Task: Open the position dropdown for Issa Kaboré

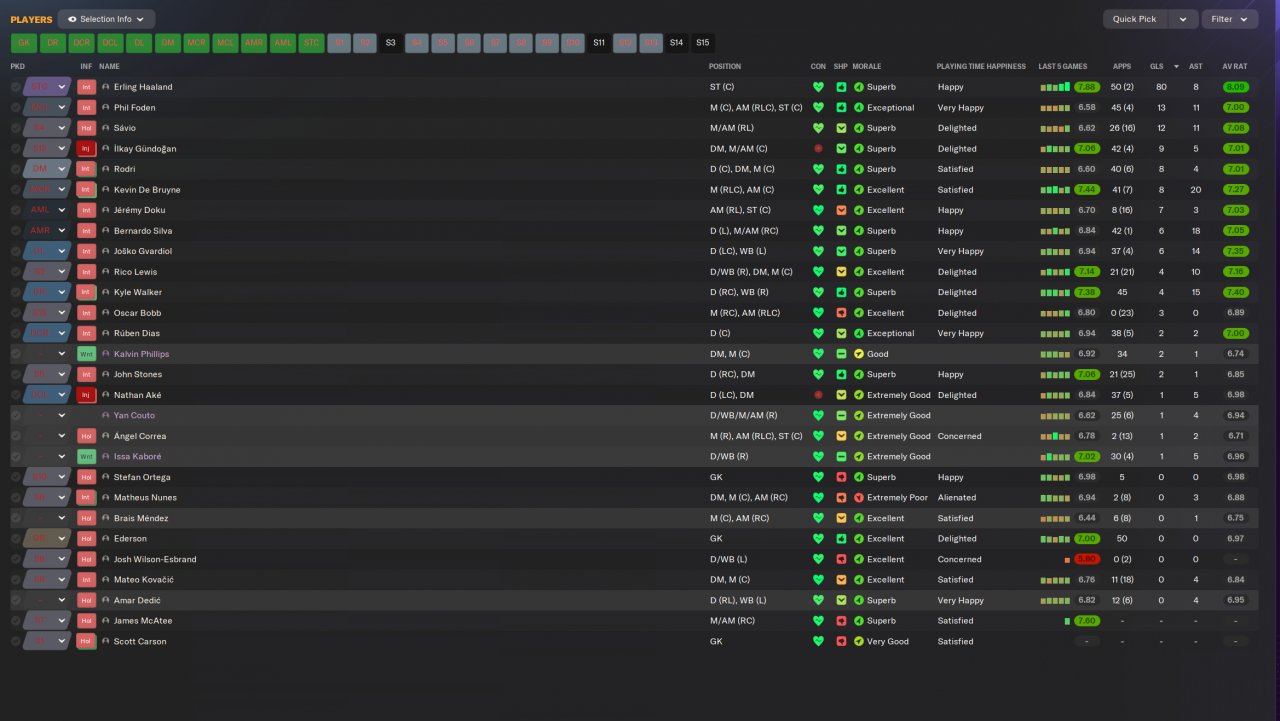Action: (62, 457)
